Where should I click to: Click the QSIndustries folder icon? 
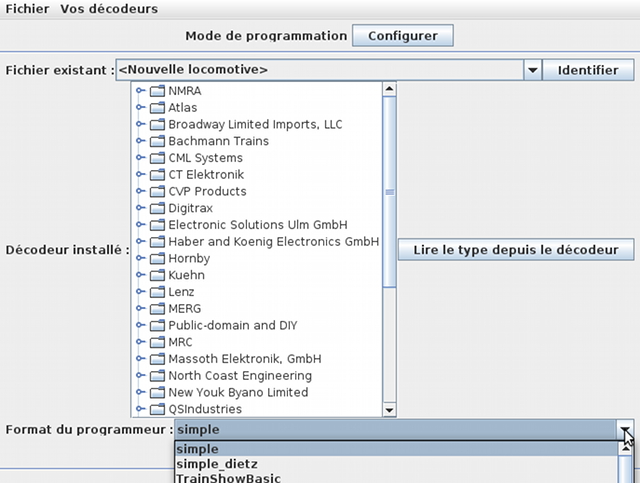coord(157,409)
